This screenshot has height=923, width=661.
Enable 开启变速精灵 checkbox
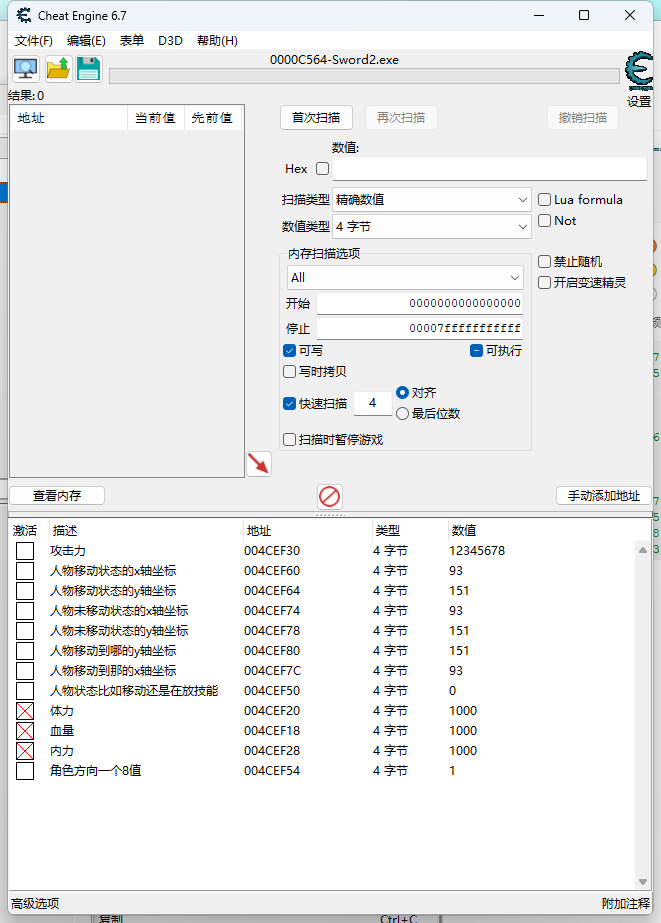544,283
